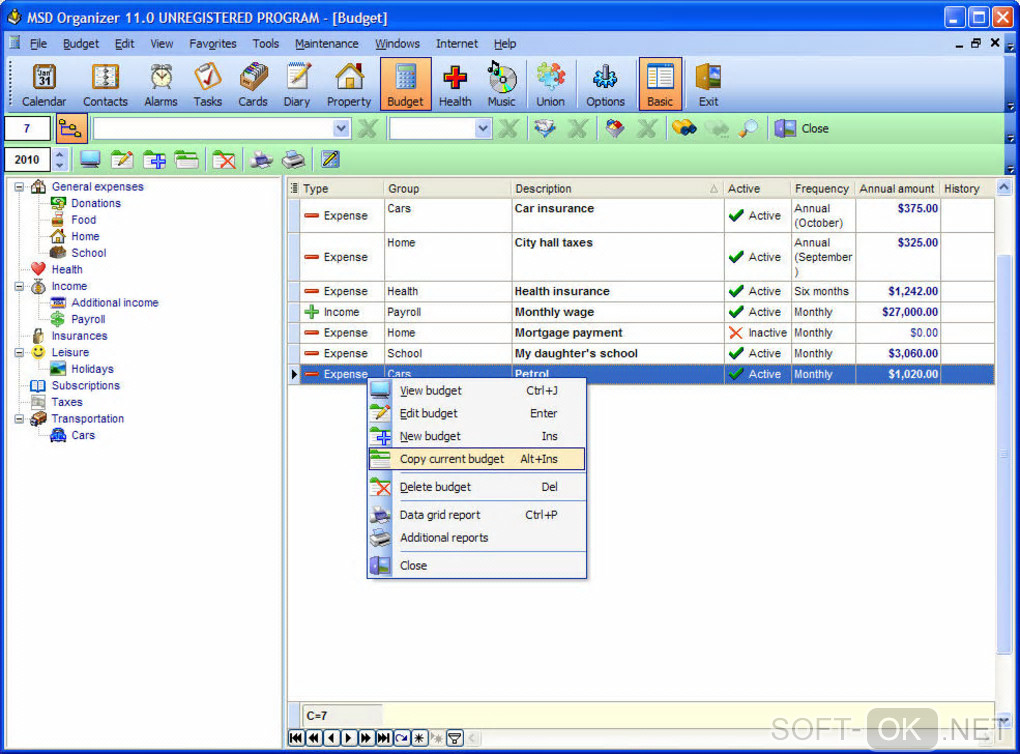Choose New budget in context menu
This screenshot has height=754, width=1020.
(477, 436)
